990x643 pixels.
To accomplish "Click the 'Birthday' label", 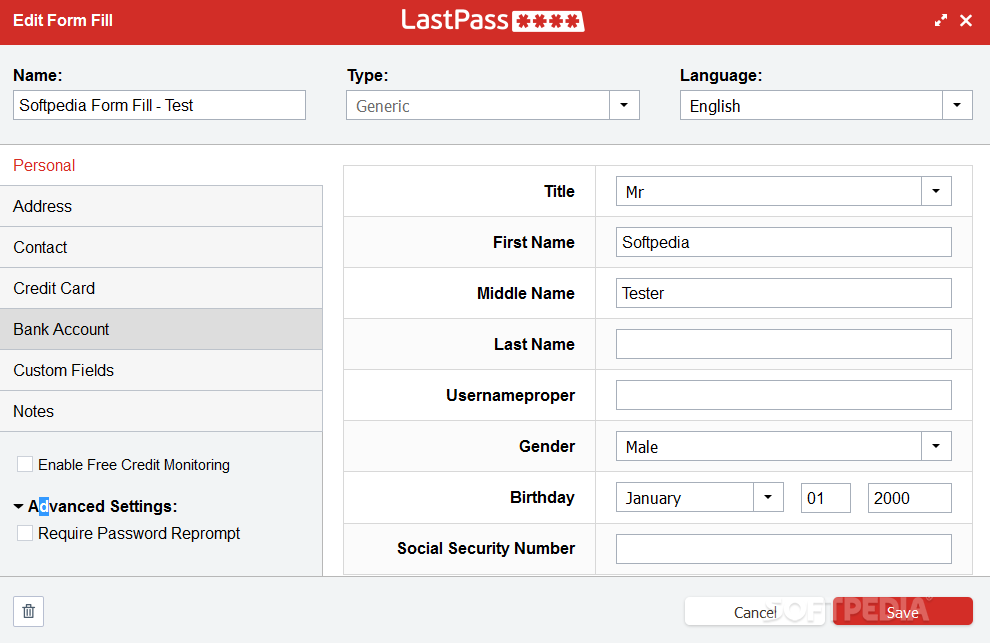I will 542,498.
